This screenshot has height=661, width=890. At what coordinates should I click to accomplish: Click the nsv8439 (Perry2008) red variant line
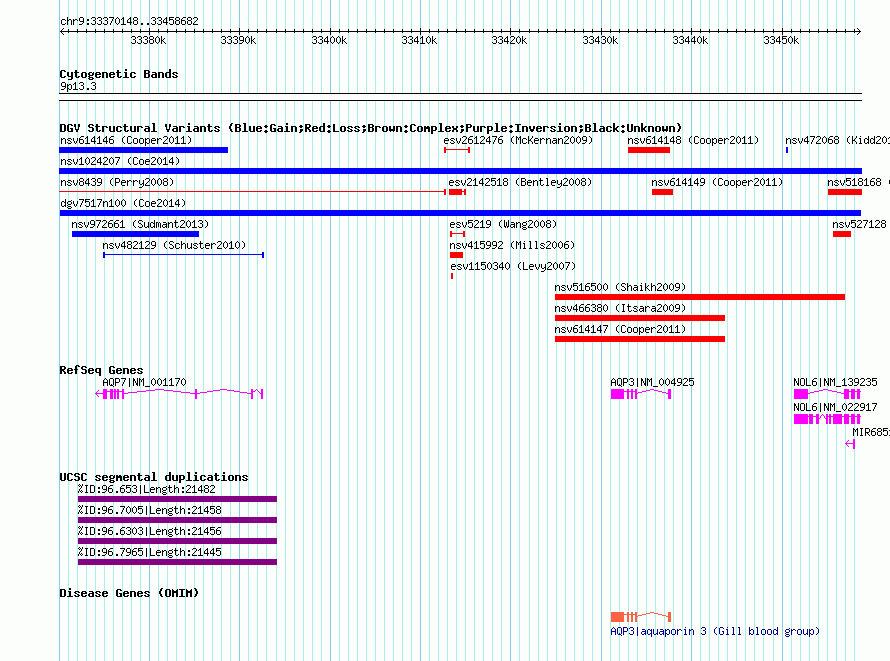[253, 192]
